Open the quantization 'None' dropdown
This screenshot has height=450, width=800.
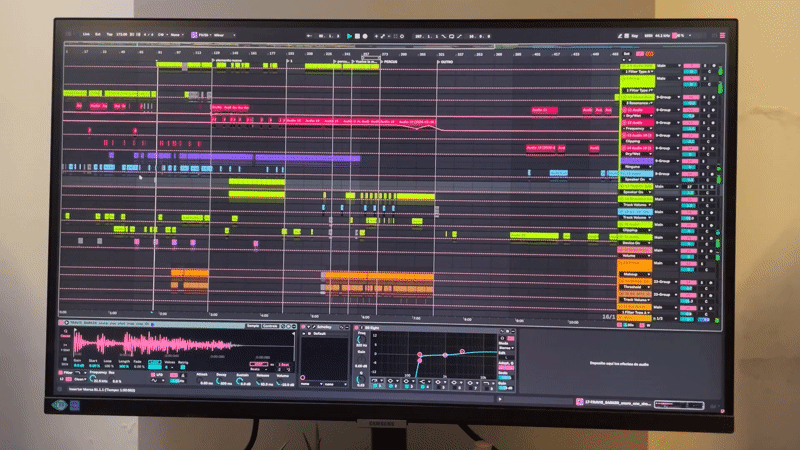[177, 35]
